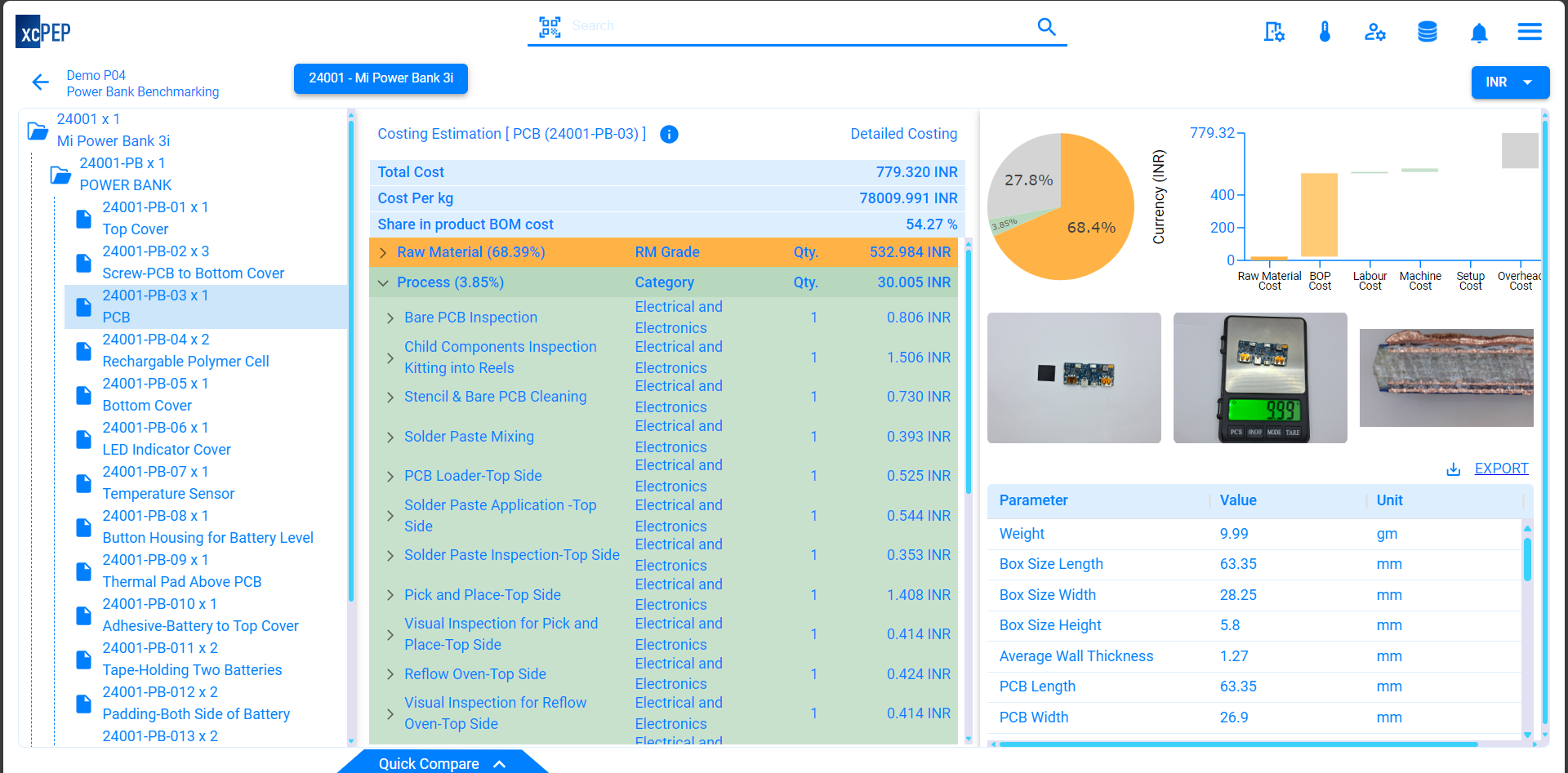This screenshot has height=773, width=1568.
Task: Click the Weight parameter row
Action: [1254, 534]
